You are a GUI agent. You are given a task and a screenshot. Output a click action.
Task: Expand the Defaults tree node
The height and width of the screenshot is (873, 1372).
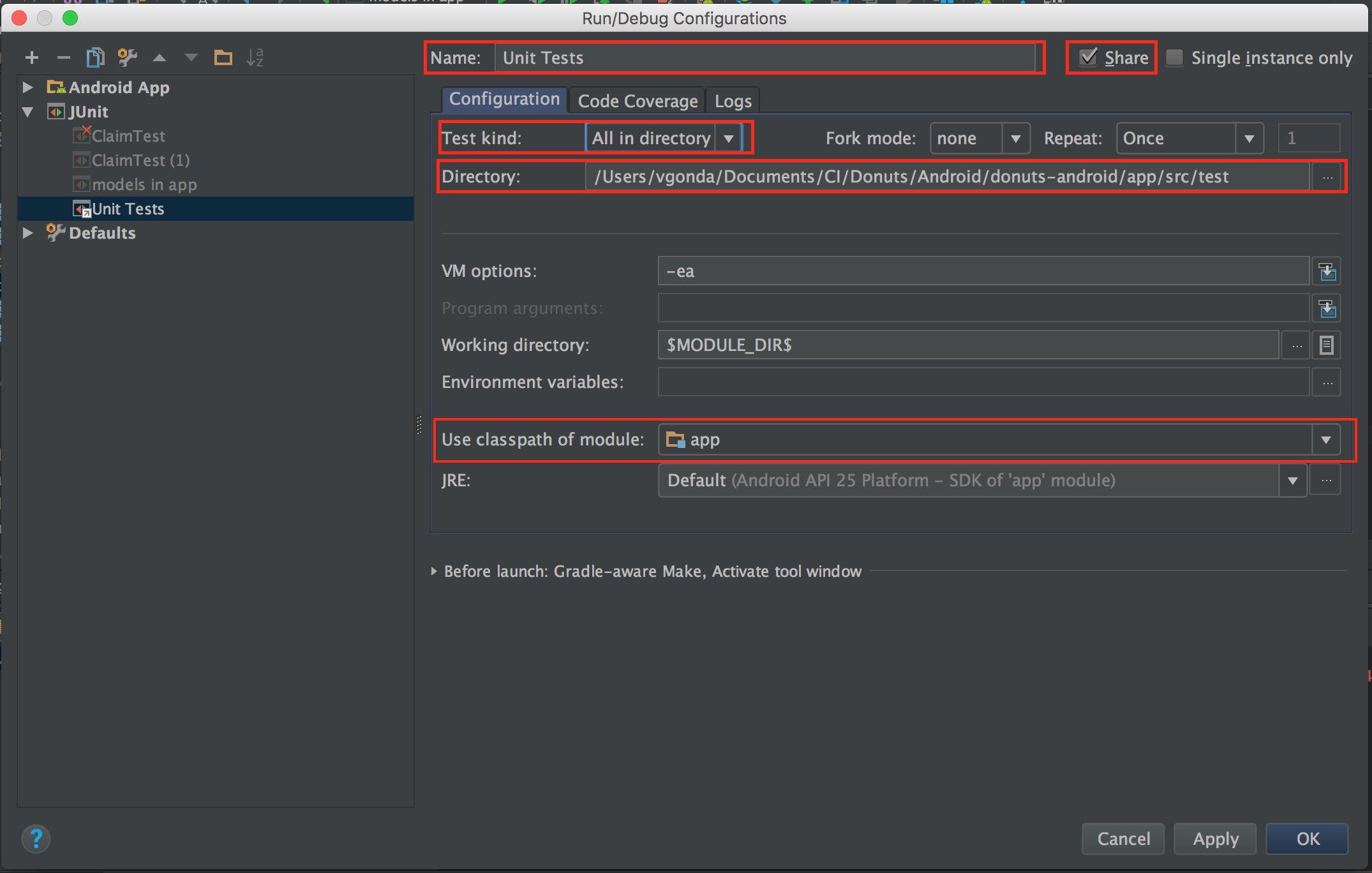click(x=28, y=233)
